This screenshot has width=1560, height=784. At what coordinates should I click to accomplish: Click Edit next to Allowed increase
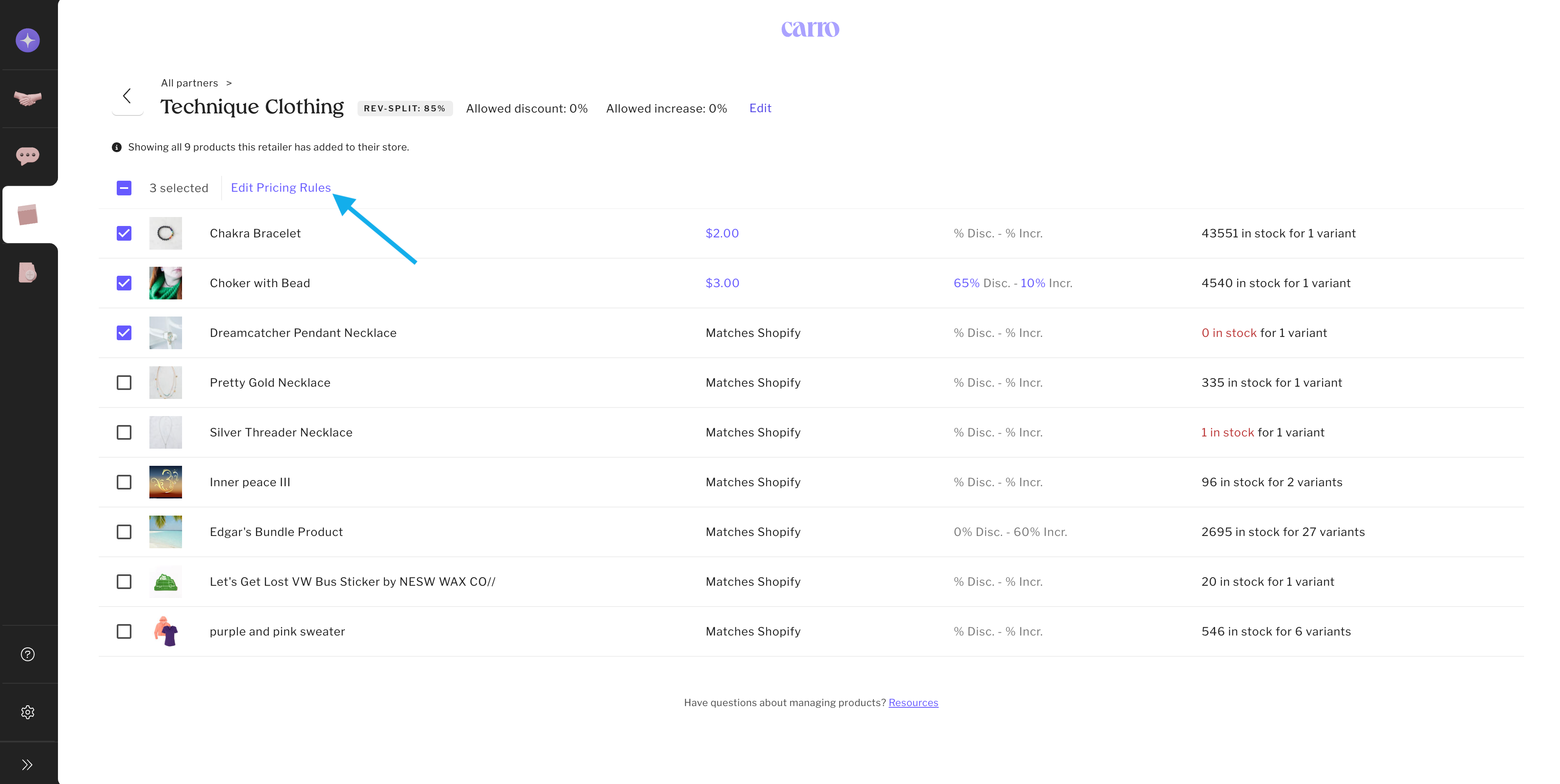(760, 109)
